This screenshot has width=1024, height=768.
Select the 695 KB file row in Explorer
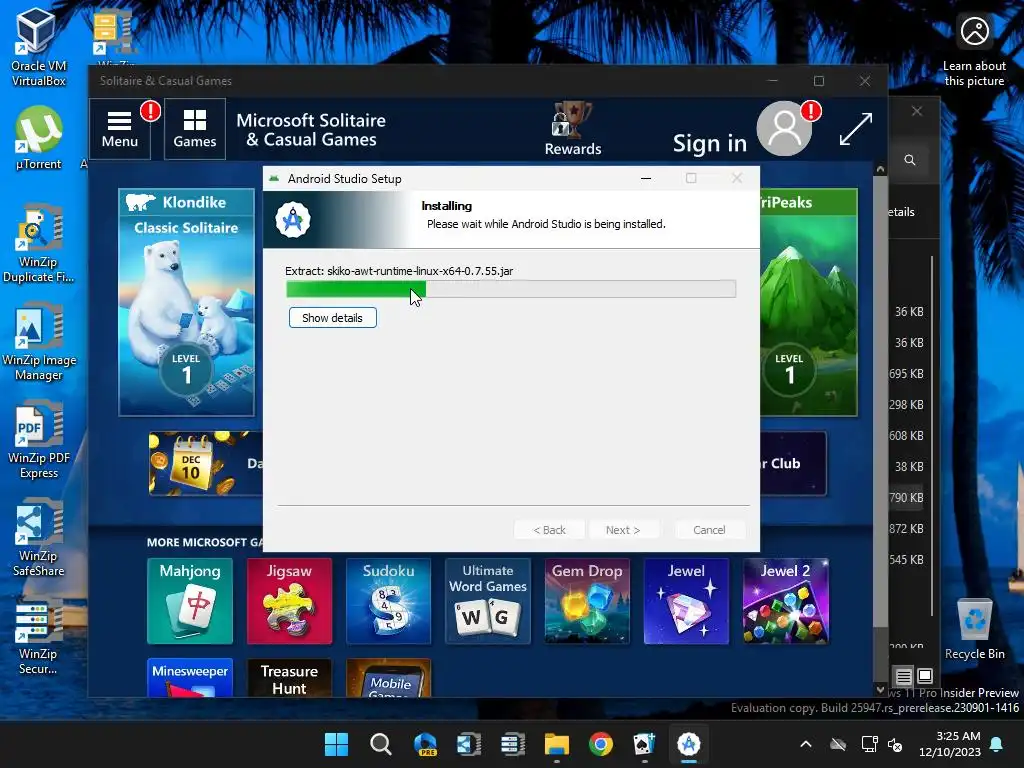point(907,374)
